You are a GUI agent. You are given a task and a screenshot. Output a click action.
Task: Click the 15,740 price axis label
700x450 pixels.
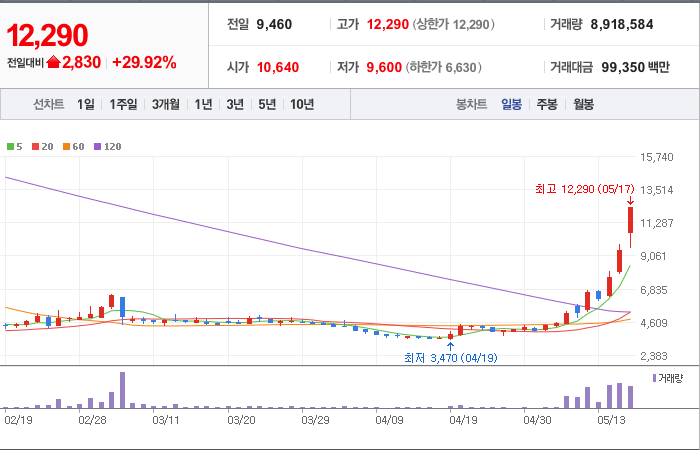pyautogui.click(x=657, y=157)
